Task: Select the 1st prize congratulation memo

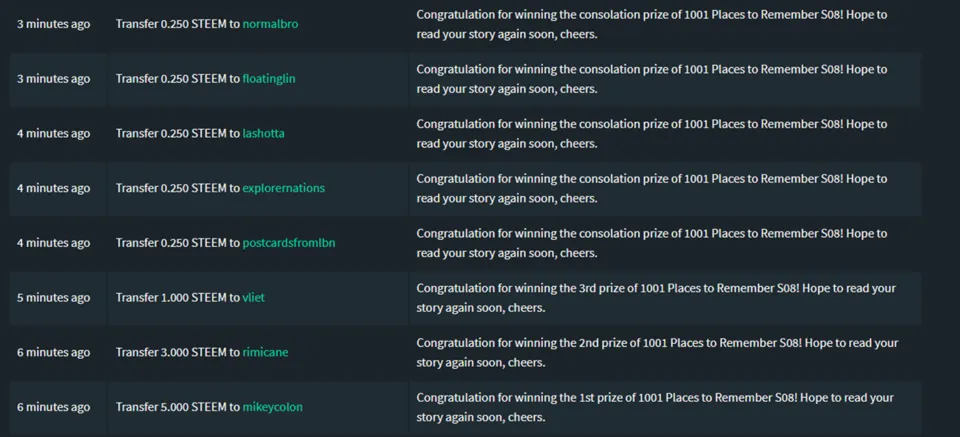Action: point(654,407)
